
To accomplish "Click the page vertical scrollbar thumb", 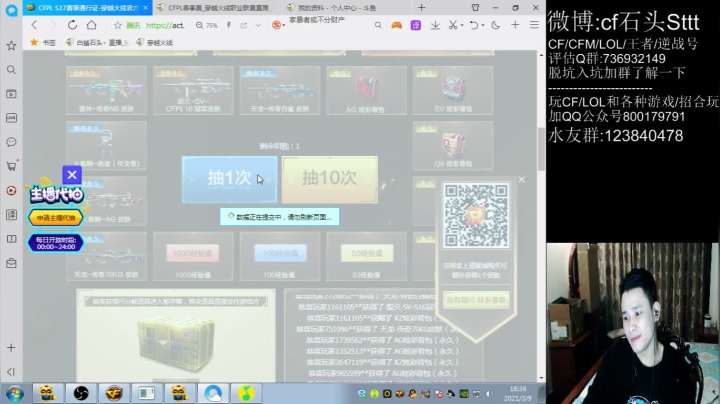I will point(541,148).
